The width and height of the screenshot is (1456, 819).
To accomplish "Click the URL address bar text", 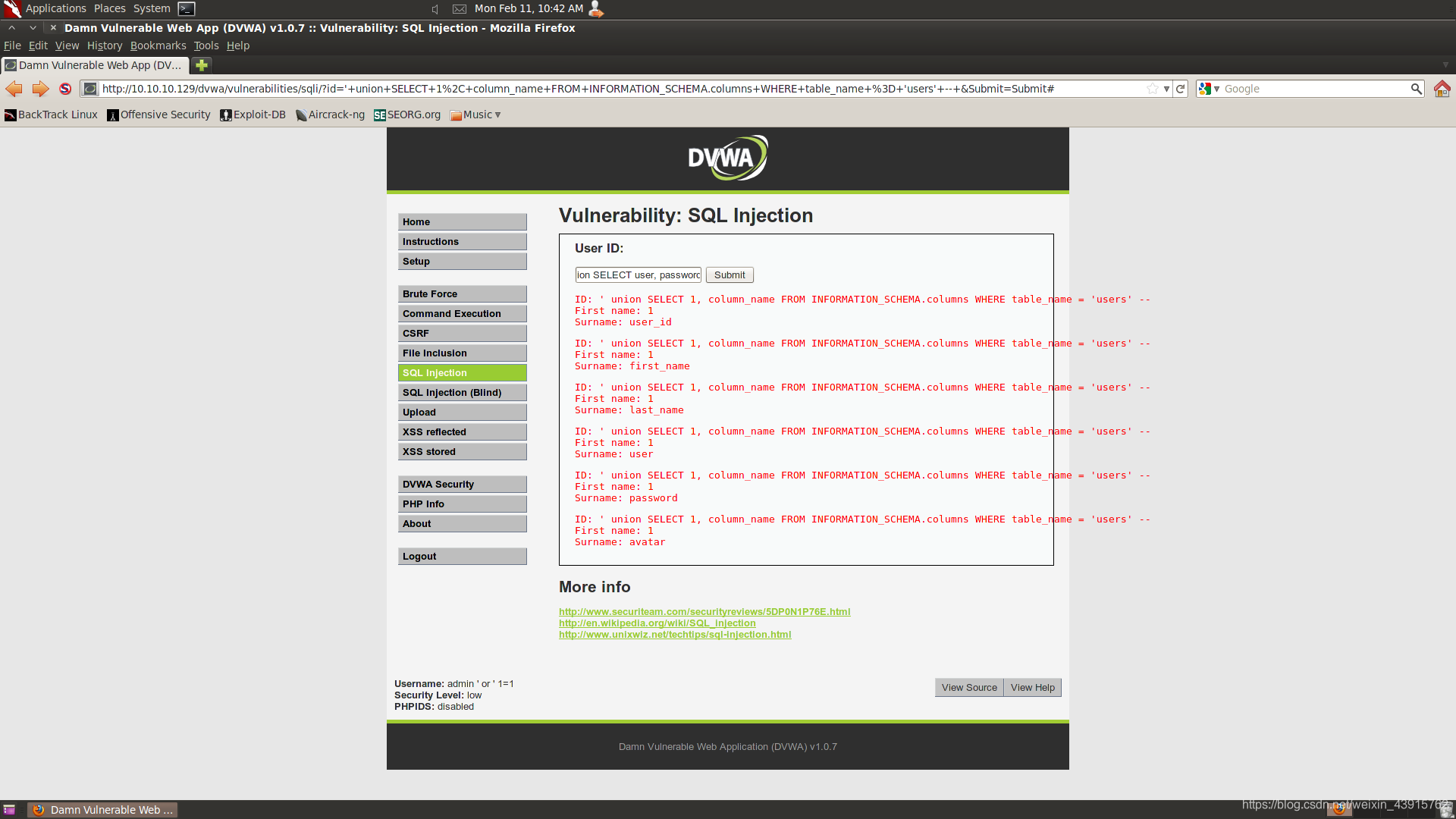I will [x=578, y=89].
